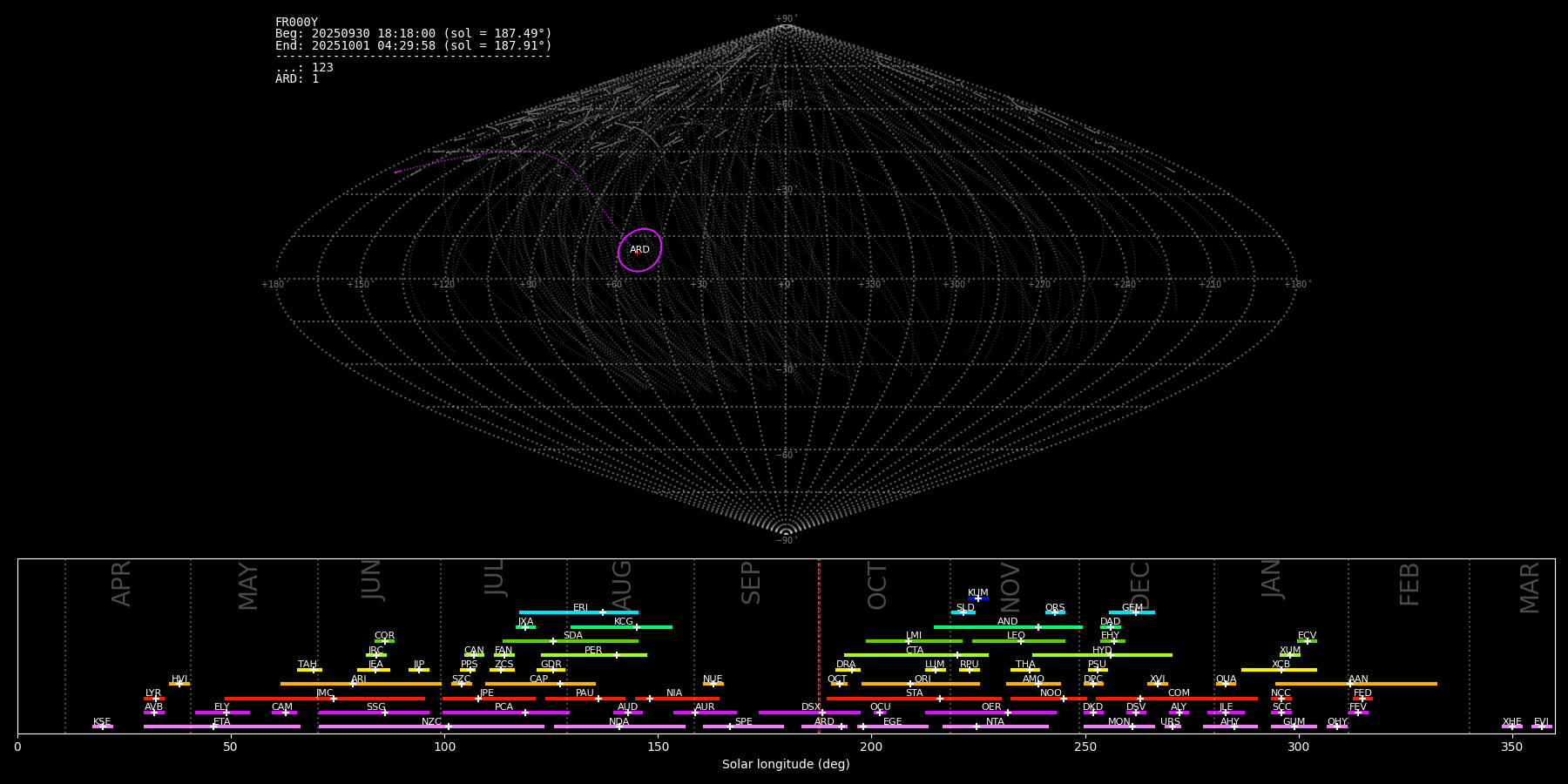Click the ARD count in legend

pyautogui.click(x=297, y=79)
